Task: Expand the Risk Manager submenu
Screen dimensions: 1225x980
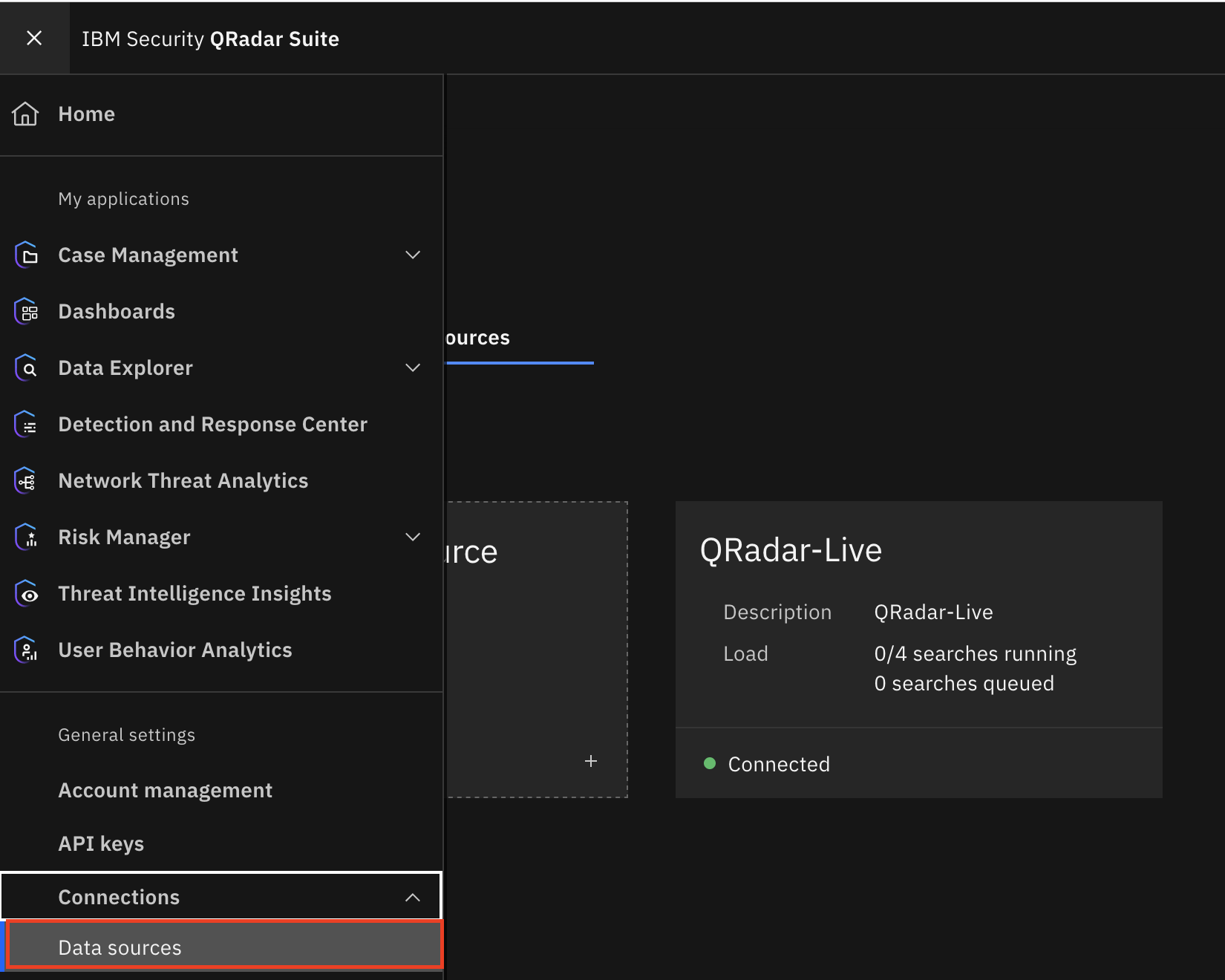Action: pos(413,537)
